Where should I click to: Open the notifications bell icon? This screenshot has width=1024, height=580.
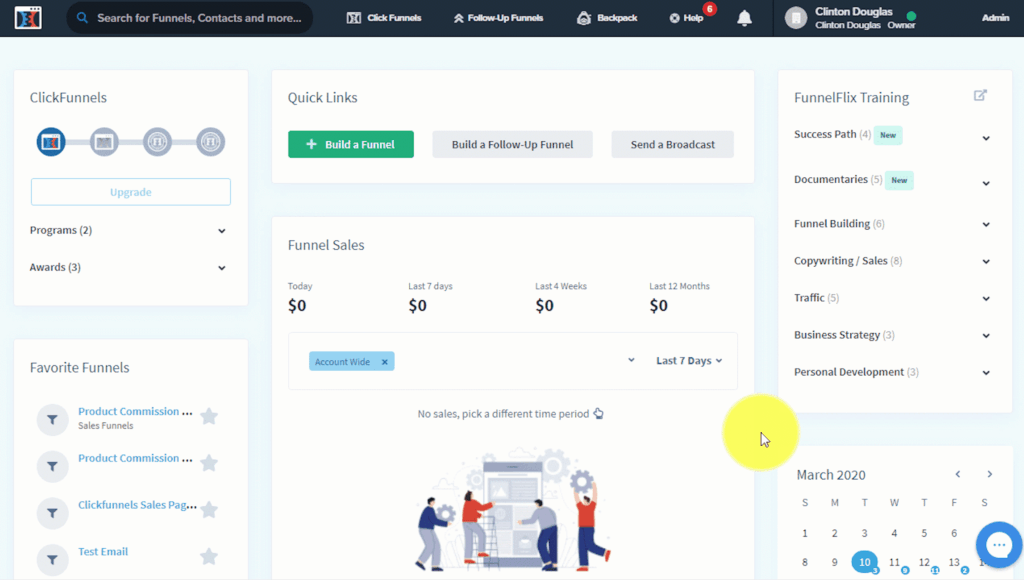744,18
